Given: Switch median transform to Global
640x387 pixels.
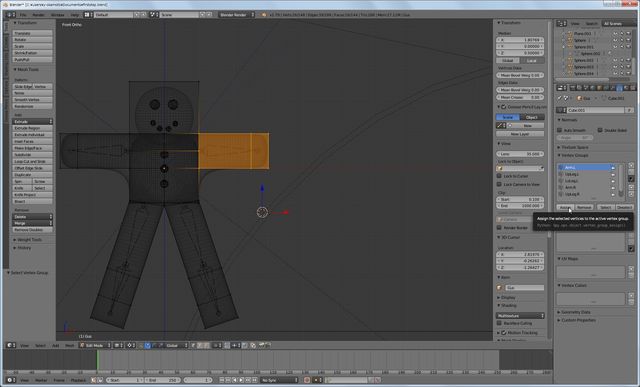Looking at the screenshot, I should click(x=508, y=60).
